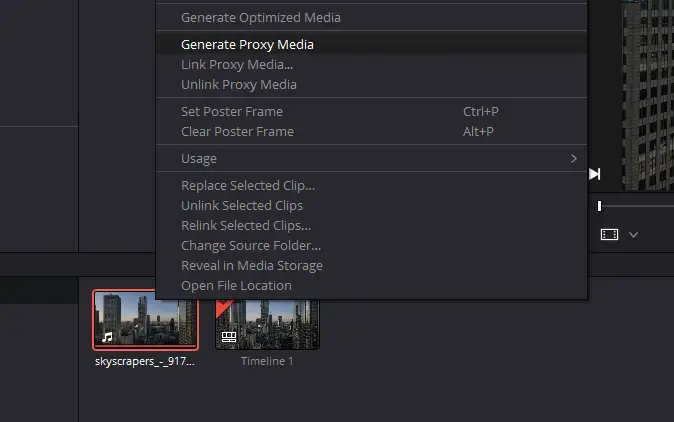Click the audio note icon on skyscrapers clip
The width and height of the screenshot is (674, 422).
107,337
